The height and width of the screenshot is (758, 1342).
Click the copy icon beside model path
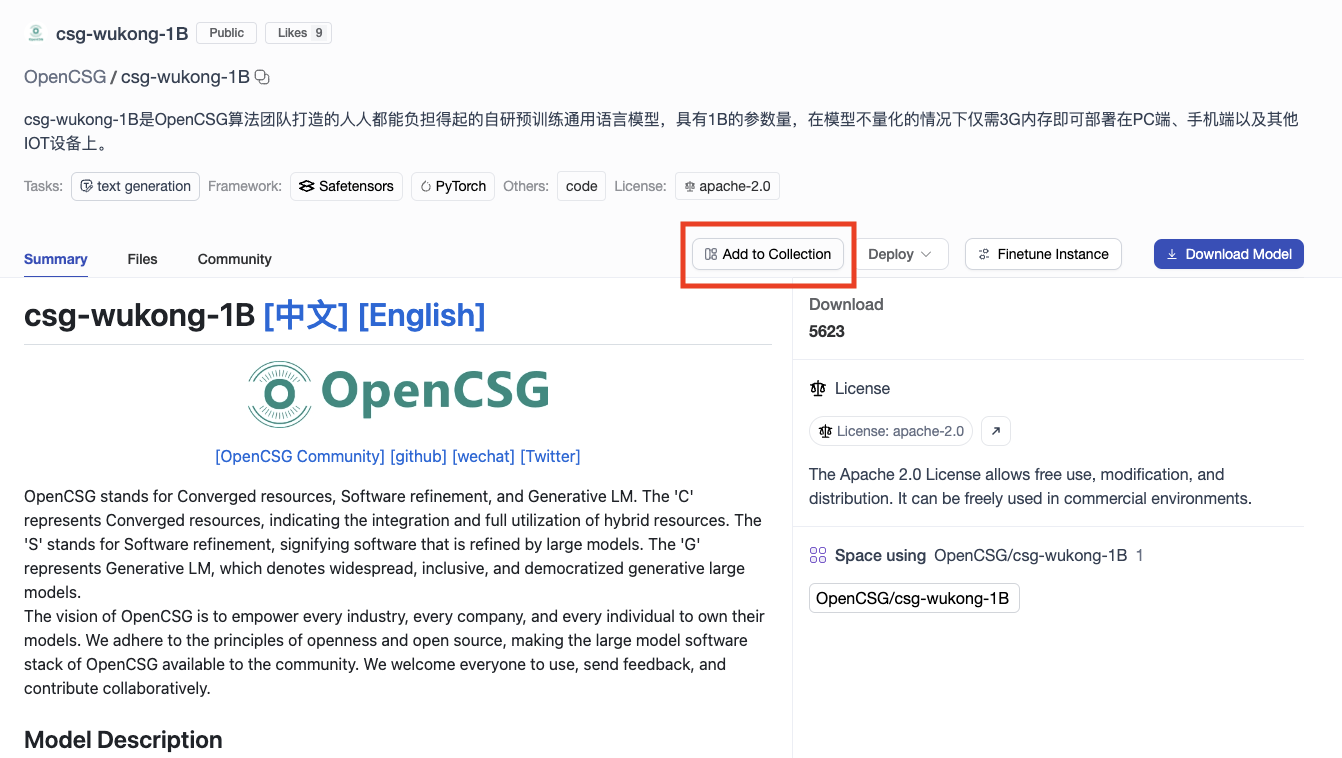(x=263, y=77)
